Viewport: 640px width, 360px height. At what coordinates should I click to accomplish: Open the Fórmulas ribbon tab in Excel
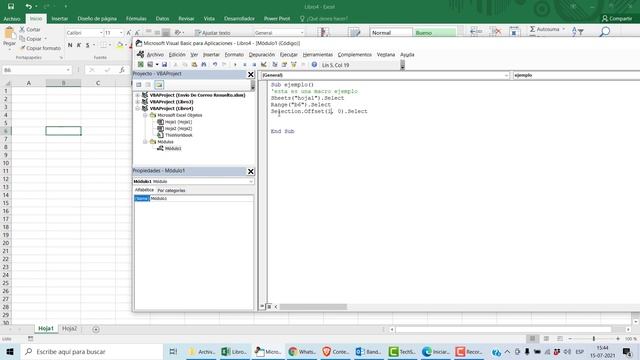click(136, 18)
